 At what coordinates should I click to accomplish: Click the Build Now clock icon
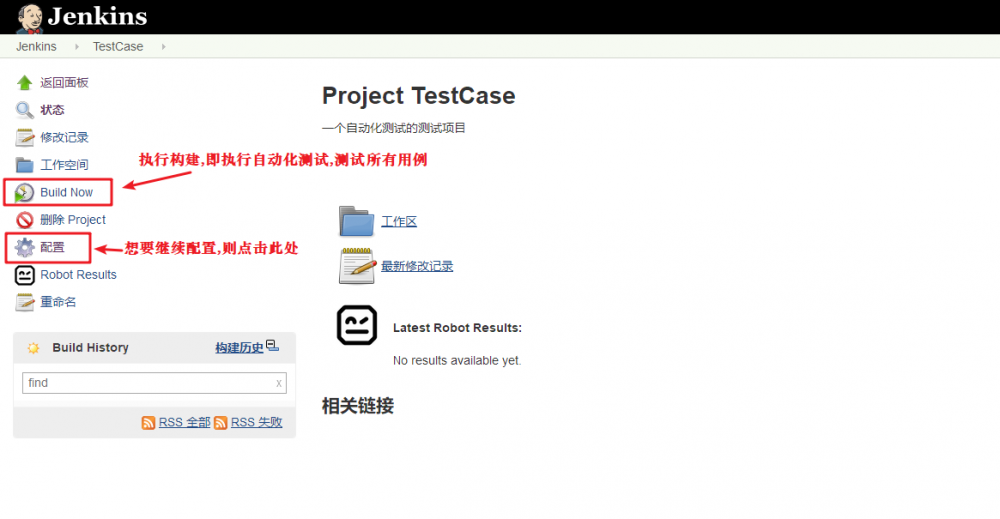[x=24, y=193]
